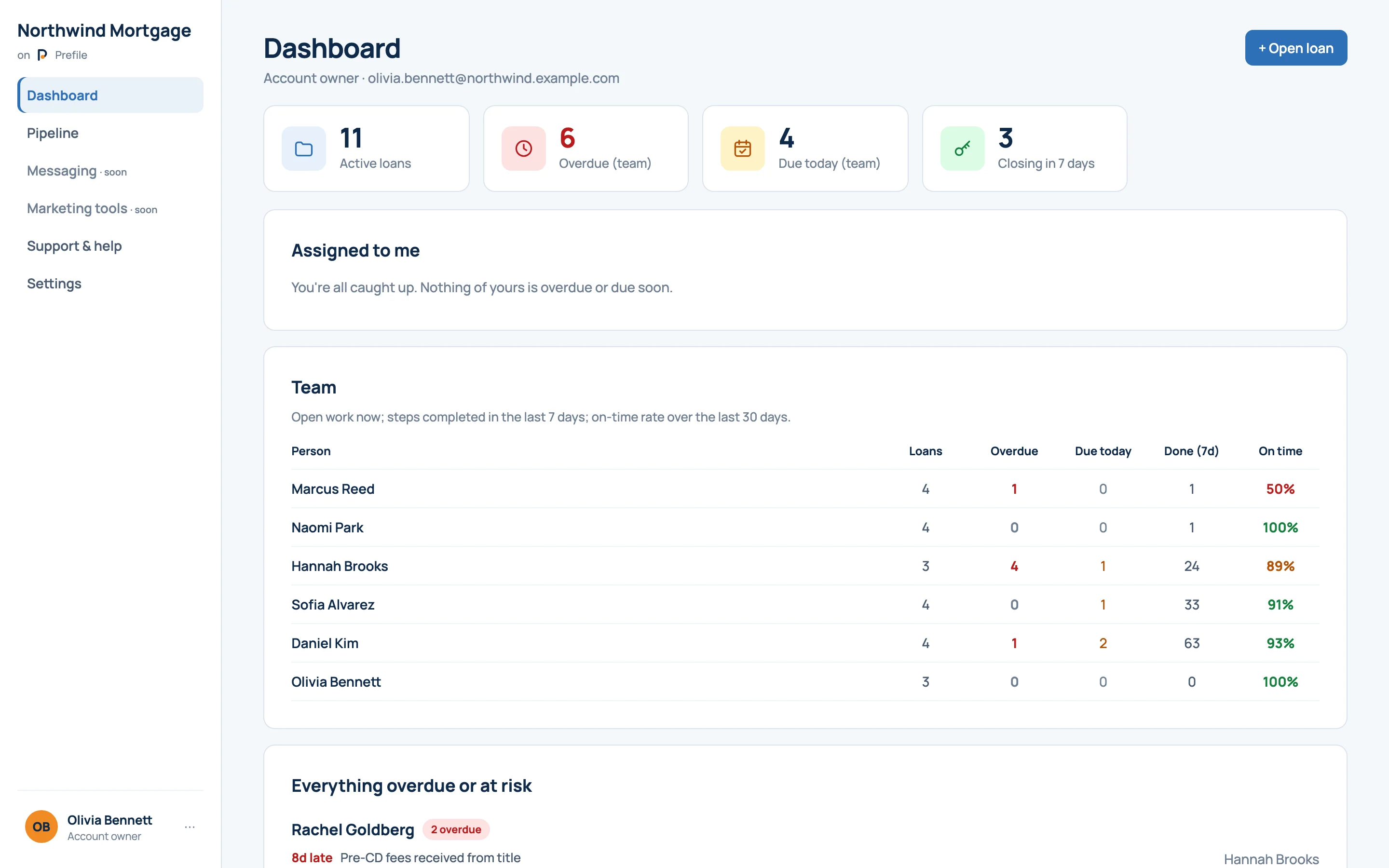This screenshot has width=1389, height=868.
Task: Select Naomi Park in team table
Action: point(327,528)
